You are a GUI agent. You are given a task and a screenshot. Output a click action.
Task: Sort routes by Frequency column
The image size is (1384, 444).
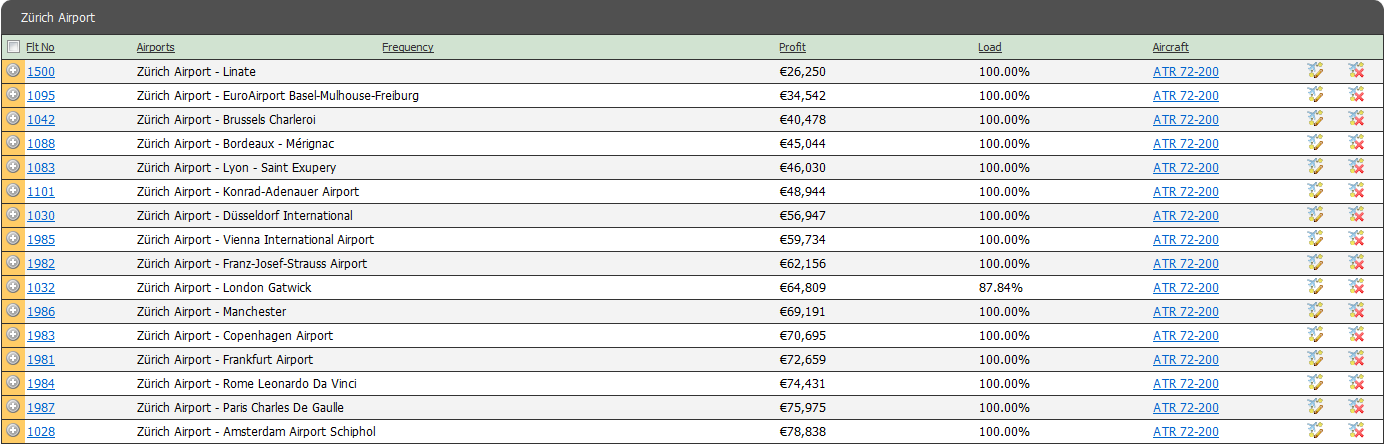click(408, 47)
